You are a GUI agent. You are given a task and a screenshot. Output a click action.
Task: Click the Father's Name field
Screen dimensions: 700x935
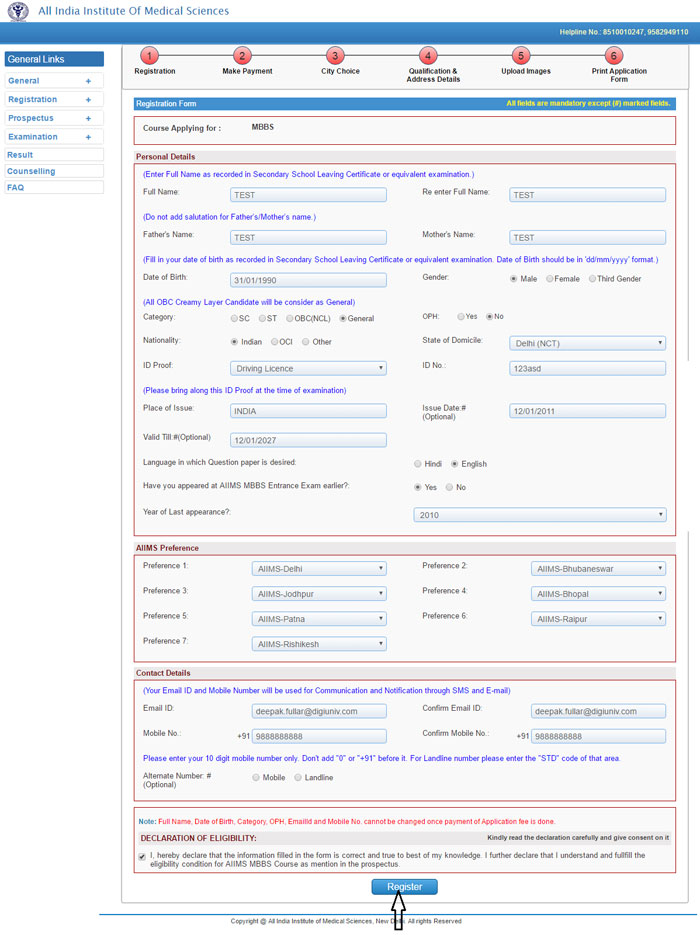308,237
